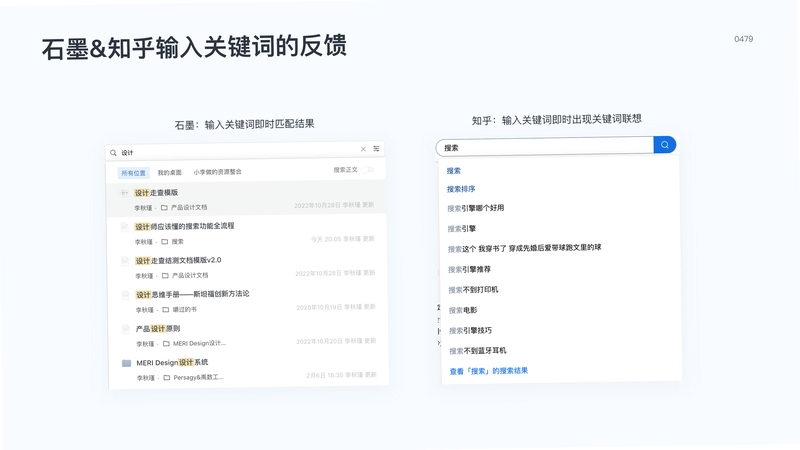
Task: Click 查看「搜索」的搜索结果 link
Action: click(x=489, y=371)
